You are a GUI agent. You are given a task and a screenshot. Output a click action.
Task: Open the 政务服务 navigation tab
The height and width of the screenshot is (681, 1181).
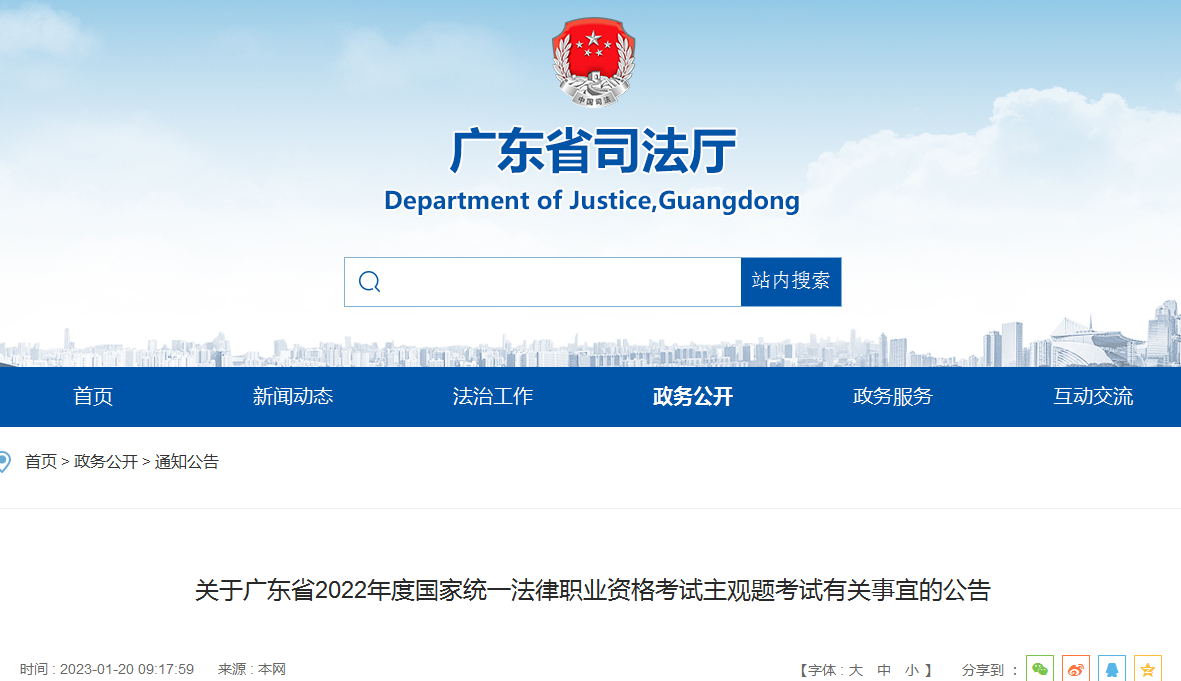tap(893, 396)
